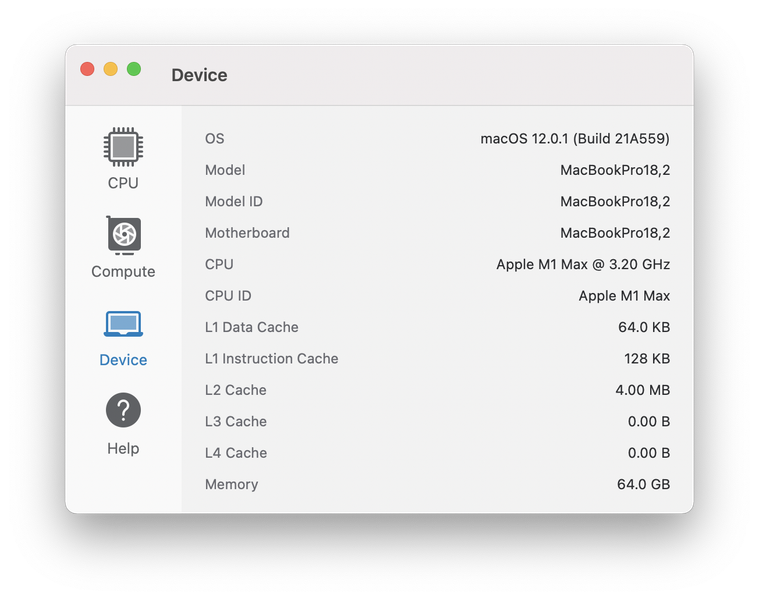This screenshot has width=759, height=600.
Task: Click the Model ID label
Action: click(234, 202)
